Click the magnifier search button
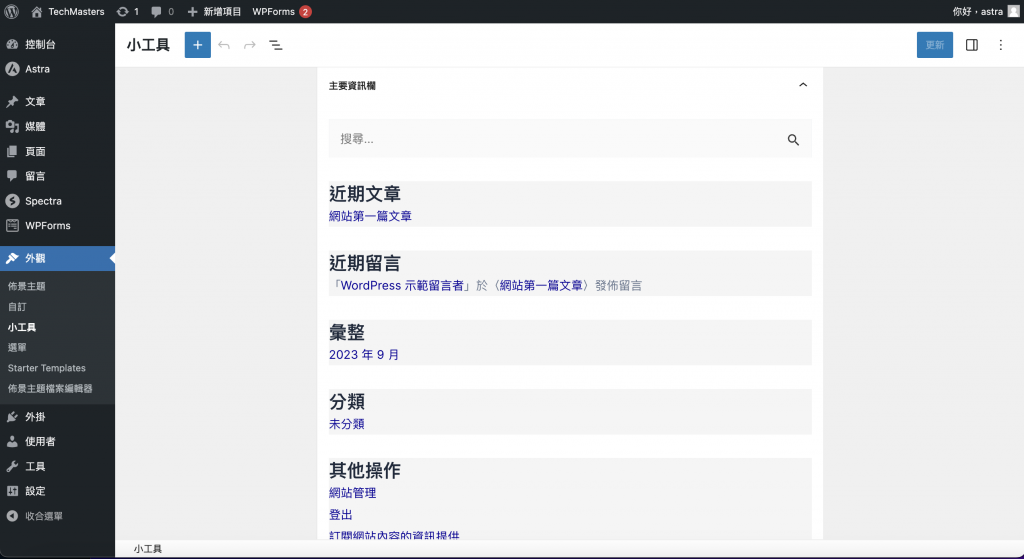Viewport: 1024px width, 559px height. point(793,140)
